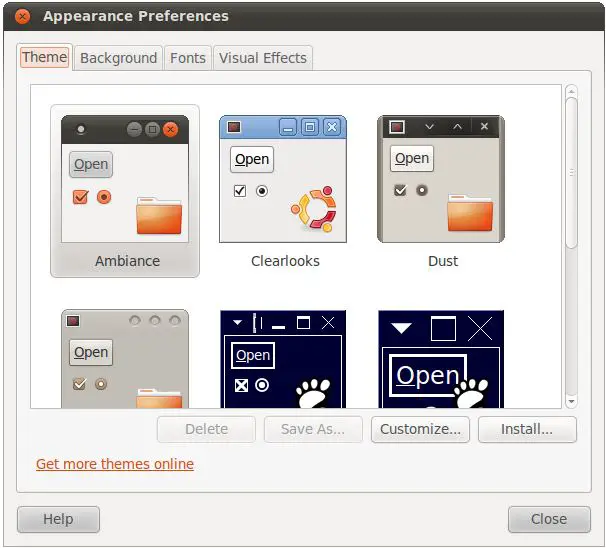Click the Help button
Screen dimensions: 606x548
tap(58, 519)
